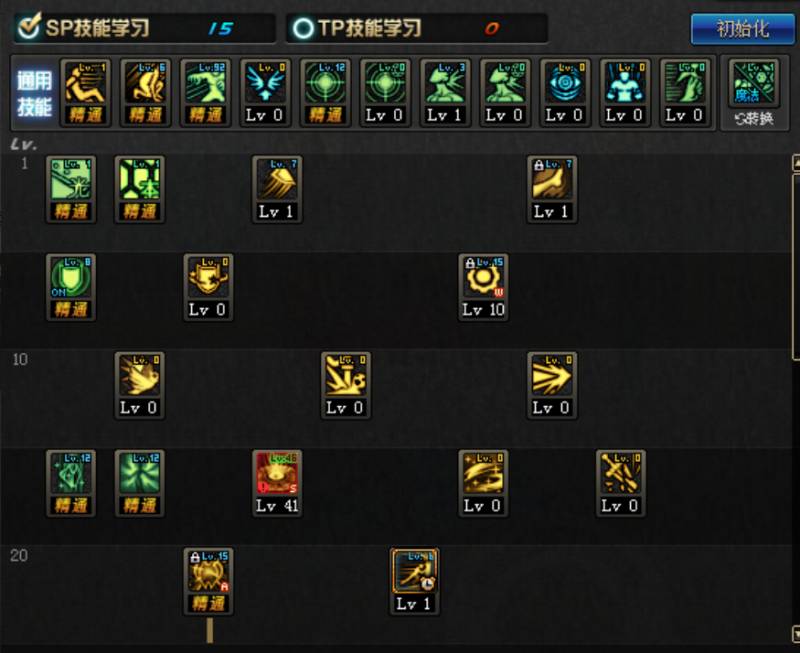The height and width of the screenshot is (653, 800).
Task: Select the cyan muscular body skill icon
Action: tap(625, 92)
